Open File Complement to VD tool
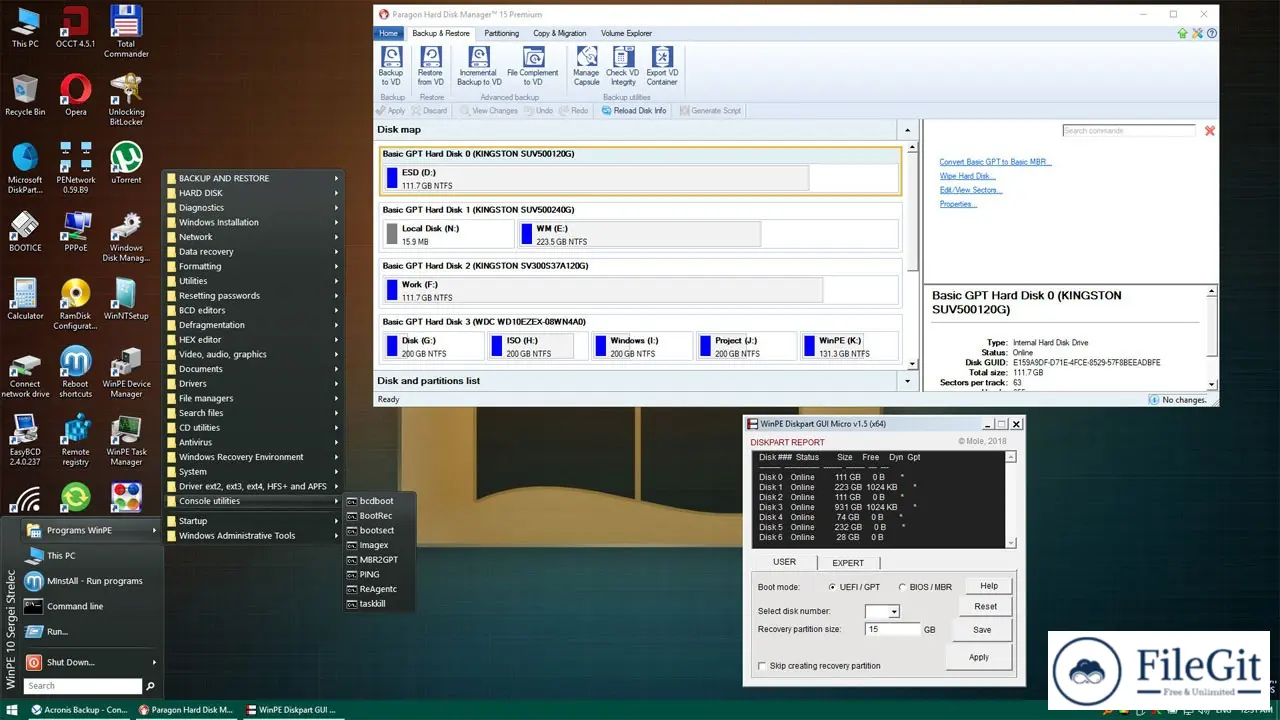This screenshot has width=1280, height=720. tap(532, 66)
